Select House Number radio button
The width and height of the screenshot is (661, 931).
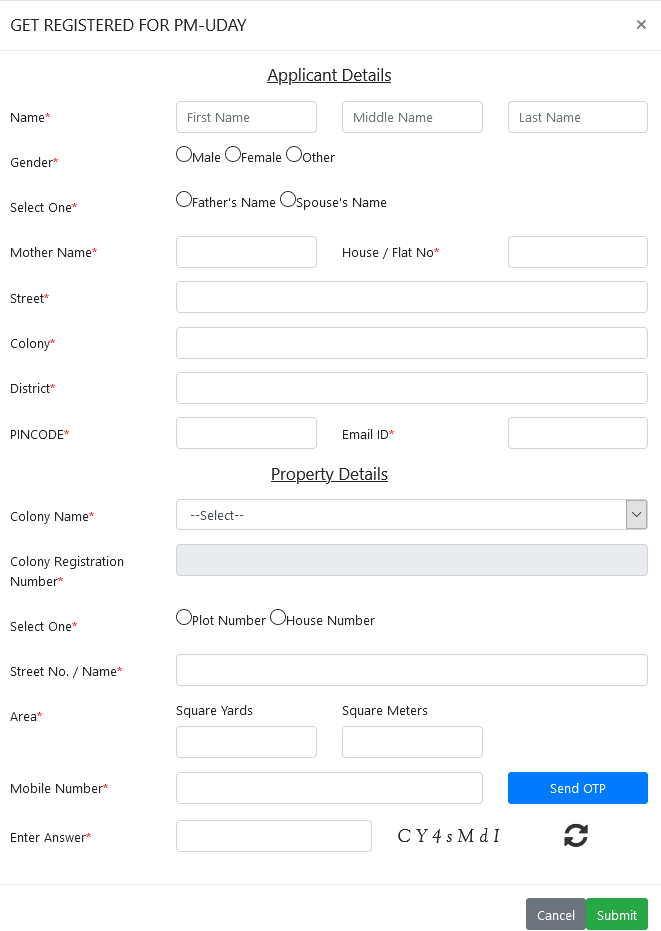pyautogui.click(x=278, y=618)
